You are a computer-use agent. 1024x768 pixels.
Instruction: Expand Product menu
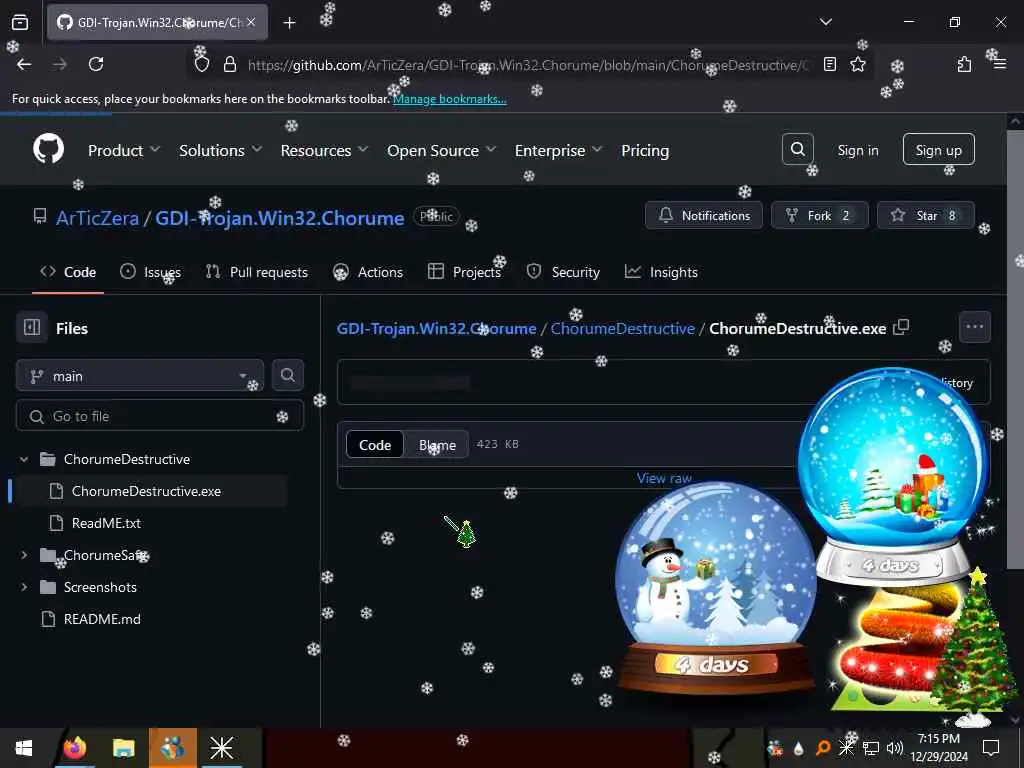click(124, 150)
